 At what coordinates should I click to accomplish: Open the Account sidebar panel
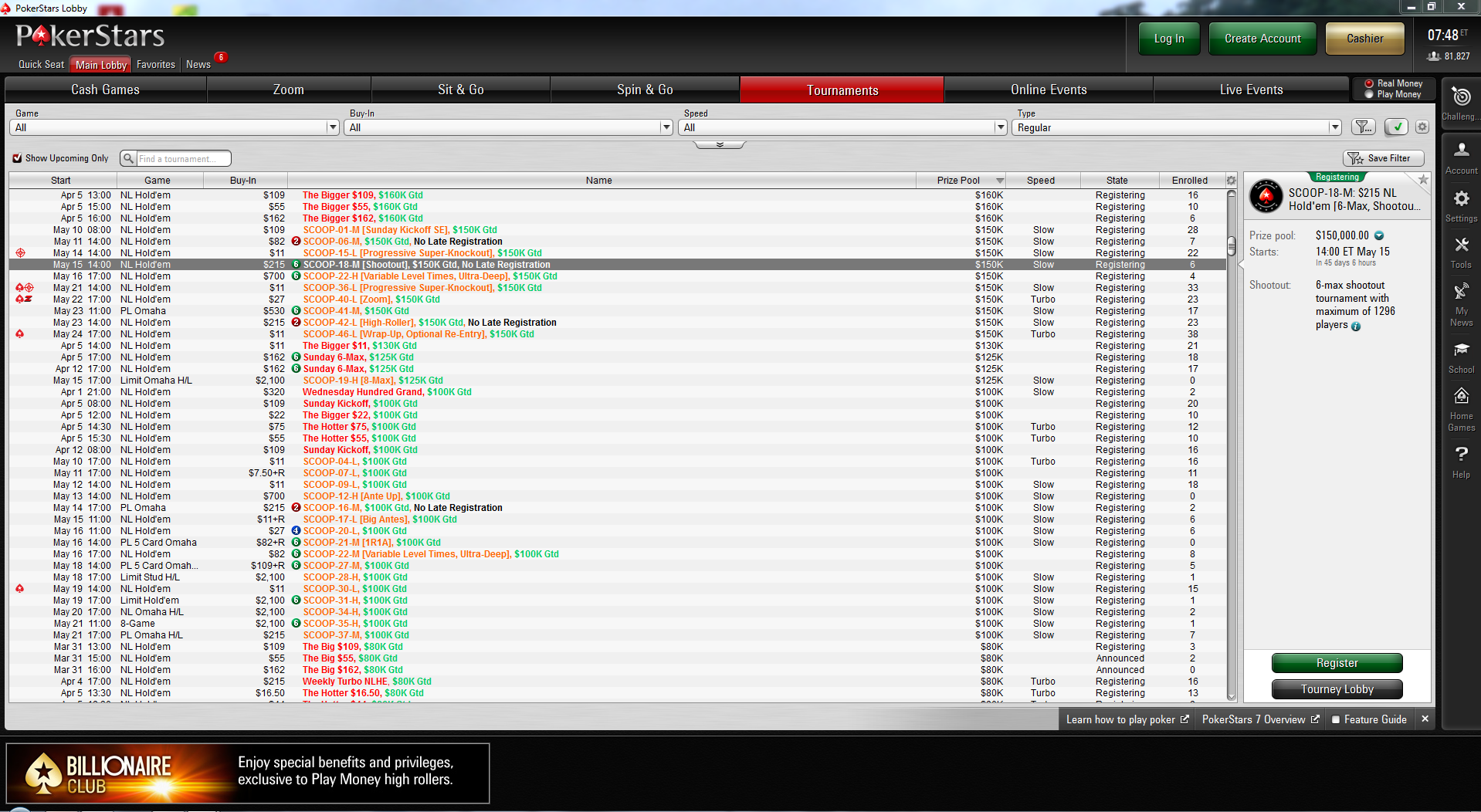click(1461, 151)
